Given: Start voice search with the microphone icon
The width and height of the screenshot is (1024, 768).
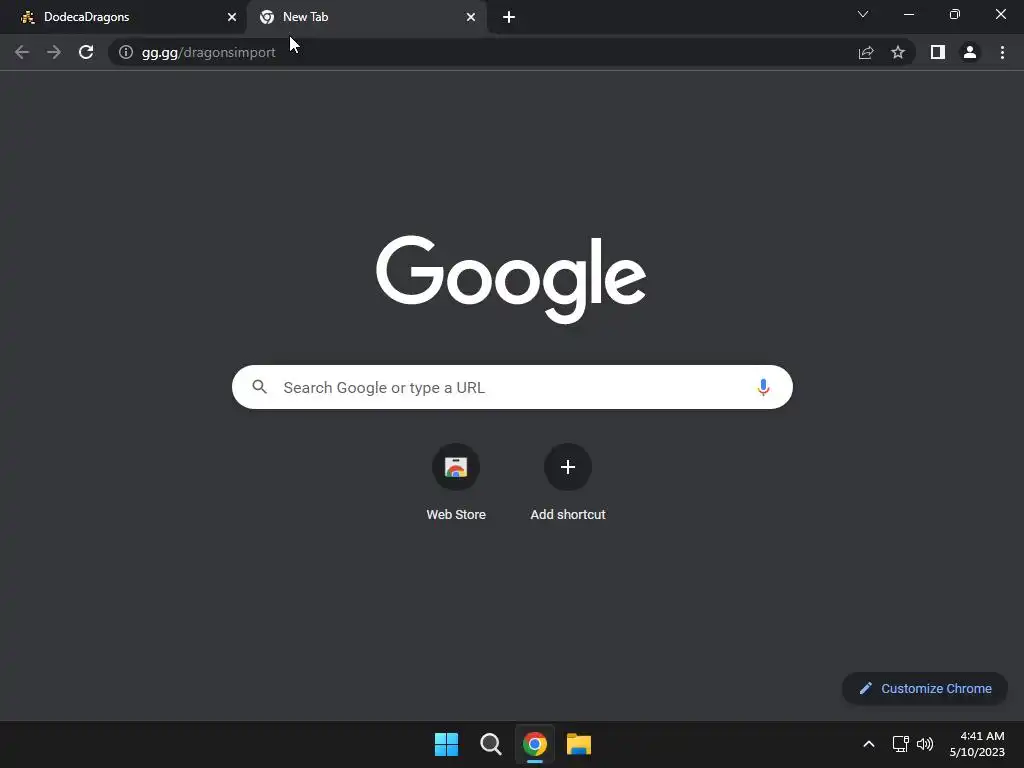Looking at the screenshot, I should 763,387.
